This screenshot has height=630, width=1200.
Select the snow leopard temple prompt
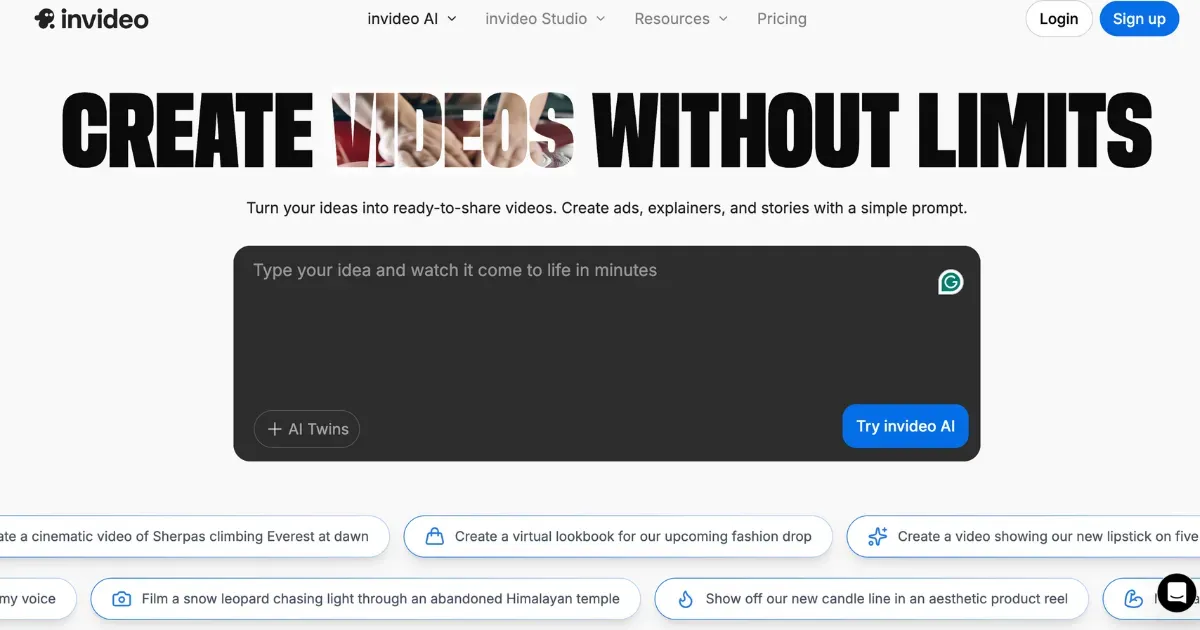tap(365, 599)
